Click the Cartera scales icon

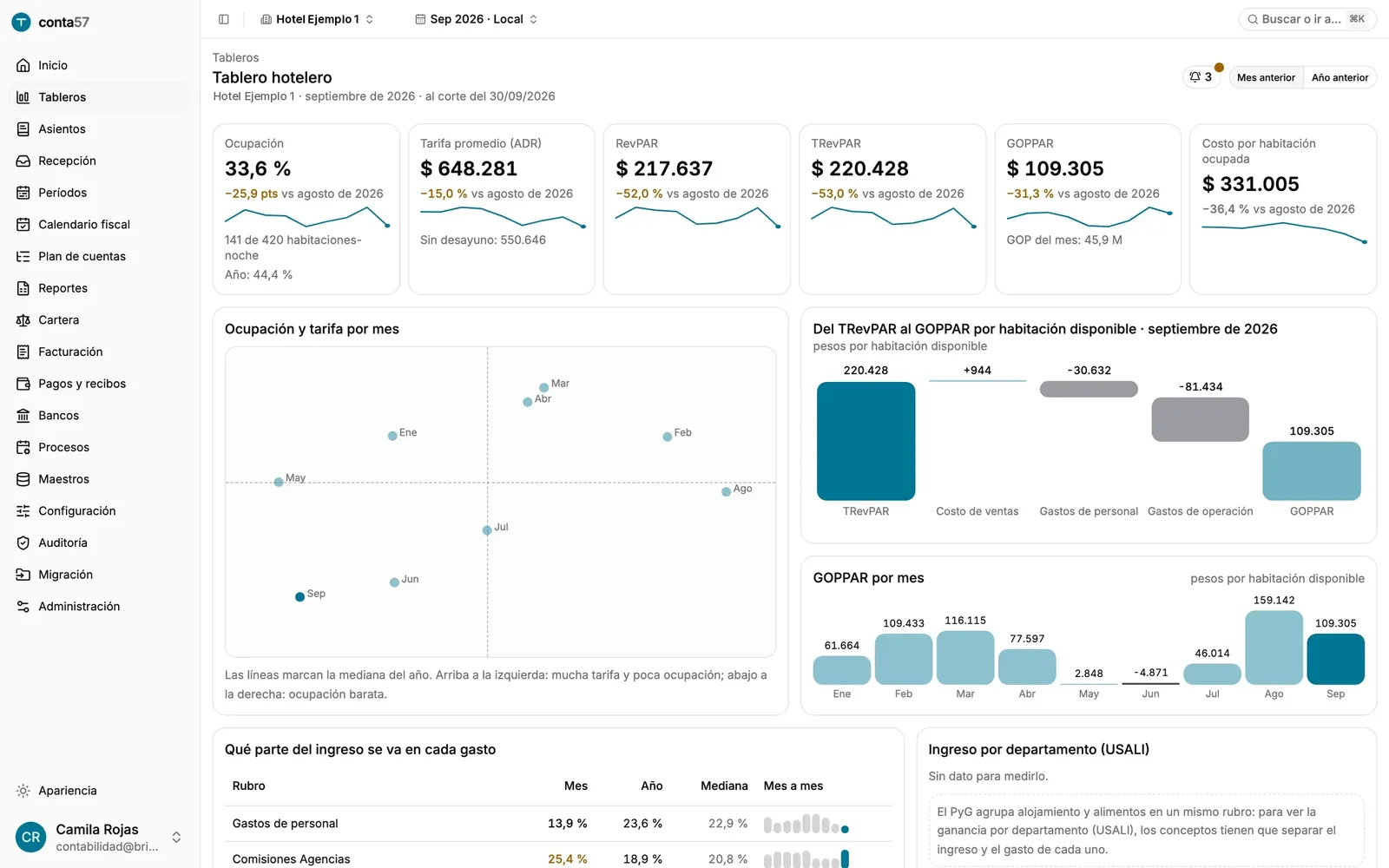tap(23, 320)
